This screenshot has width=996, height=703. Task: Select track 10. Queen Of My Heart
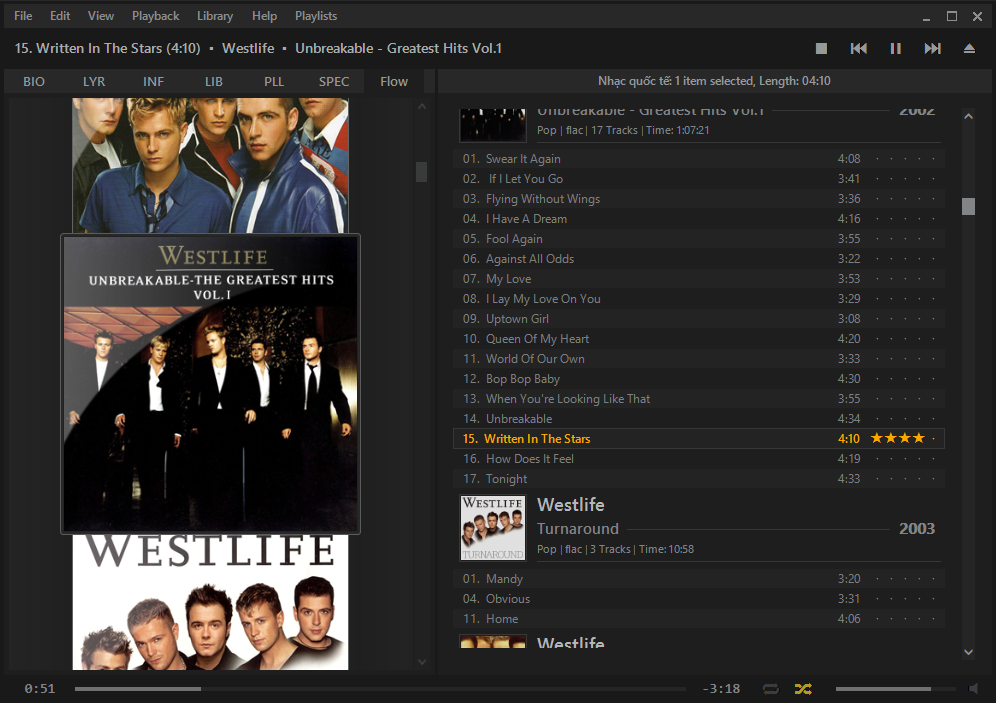[699, 338]
